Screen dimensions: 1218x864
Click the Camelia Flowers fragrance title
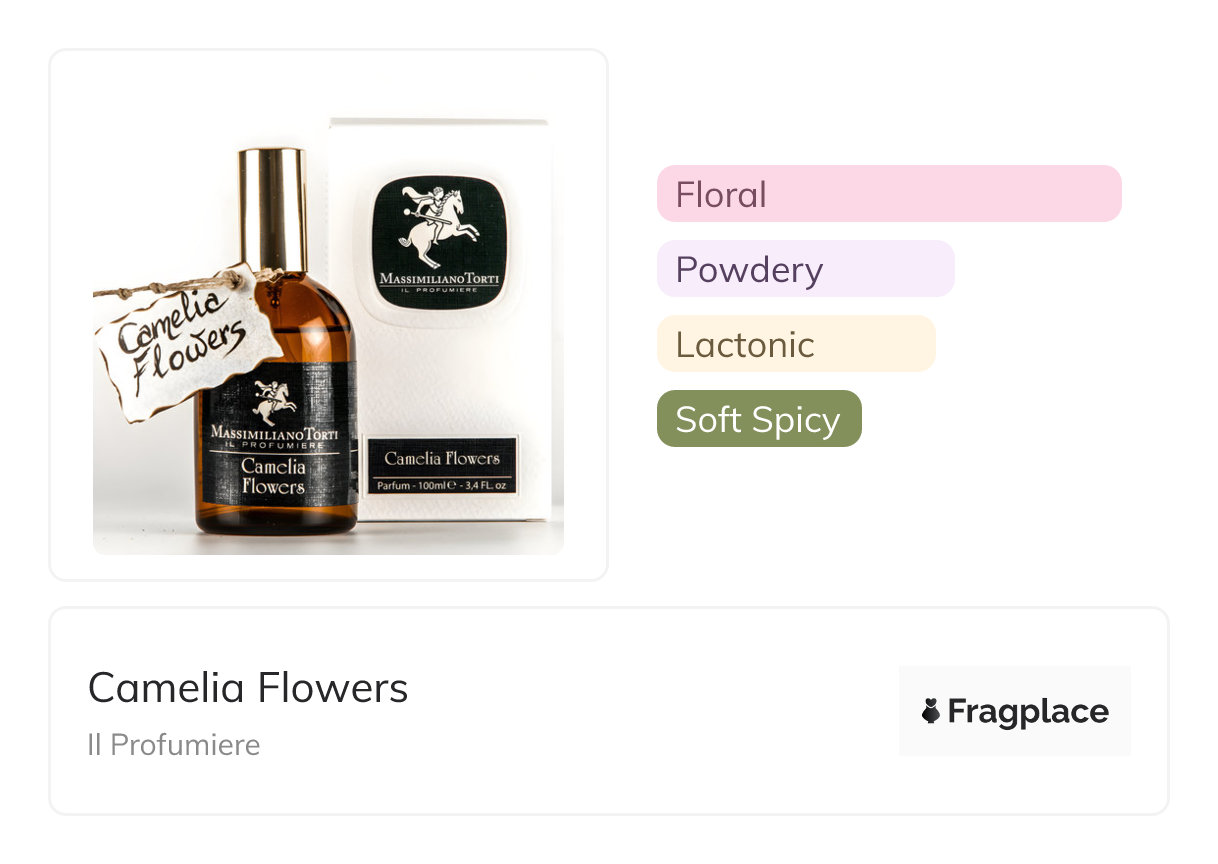(x=248, y=688)
